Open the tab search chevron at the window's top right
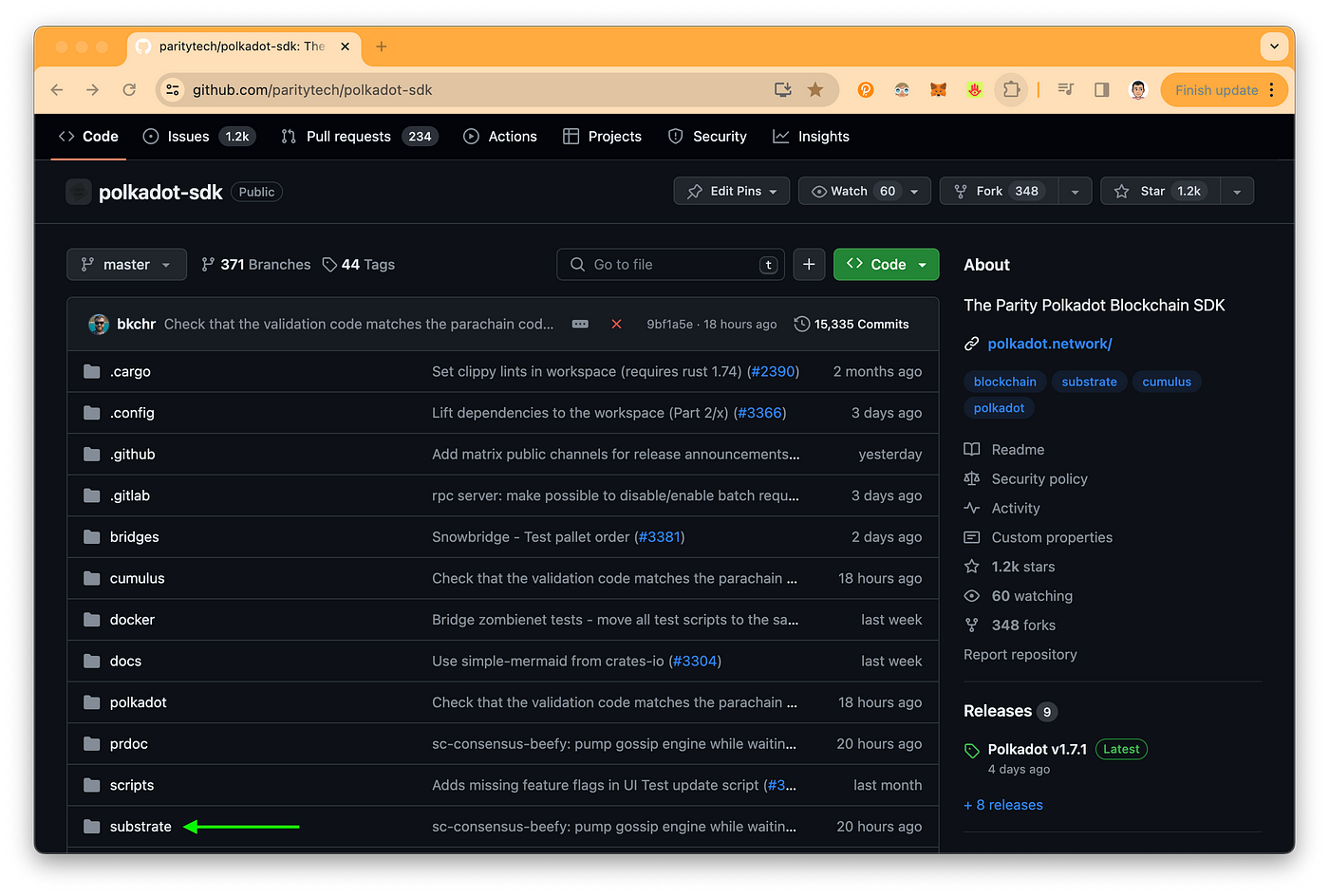This screenshot has width=1329, height=896. point(1274,46)
